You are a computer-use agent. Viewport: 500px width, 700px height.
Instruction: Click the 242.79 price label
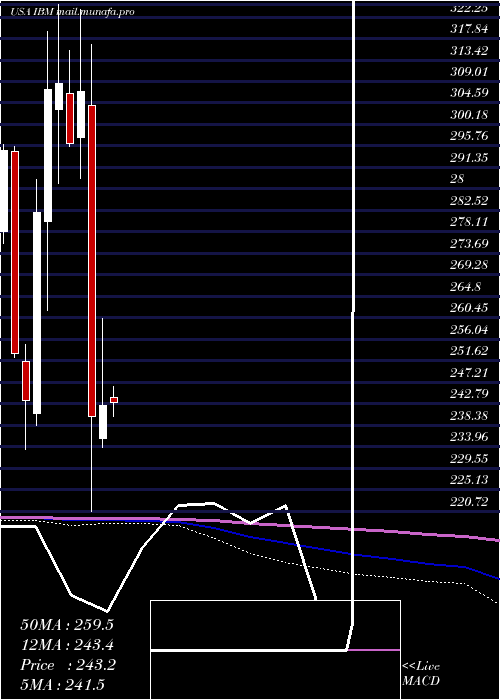point(469,394)
